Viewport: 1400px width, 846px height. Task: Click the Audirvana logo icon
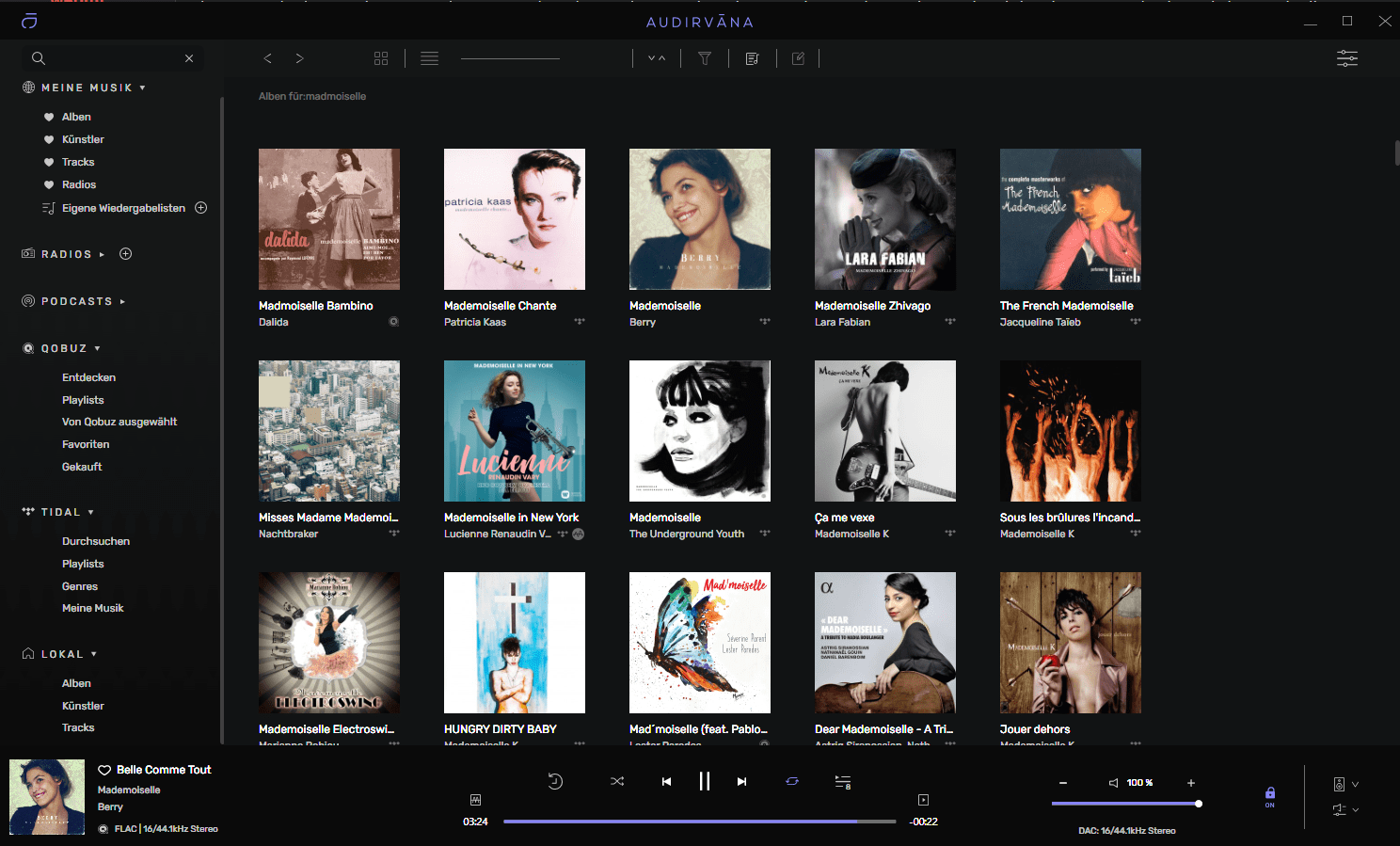(x=29, y=21)
